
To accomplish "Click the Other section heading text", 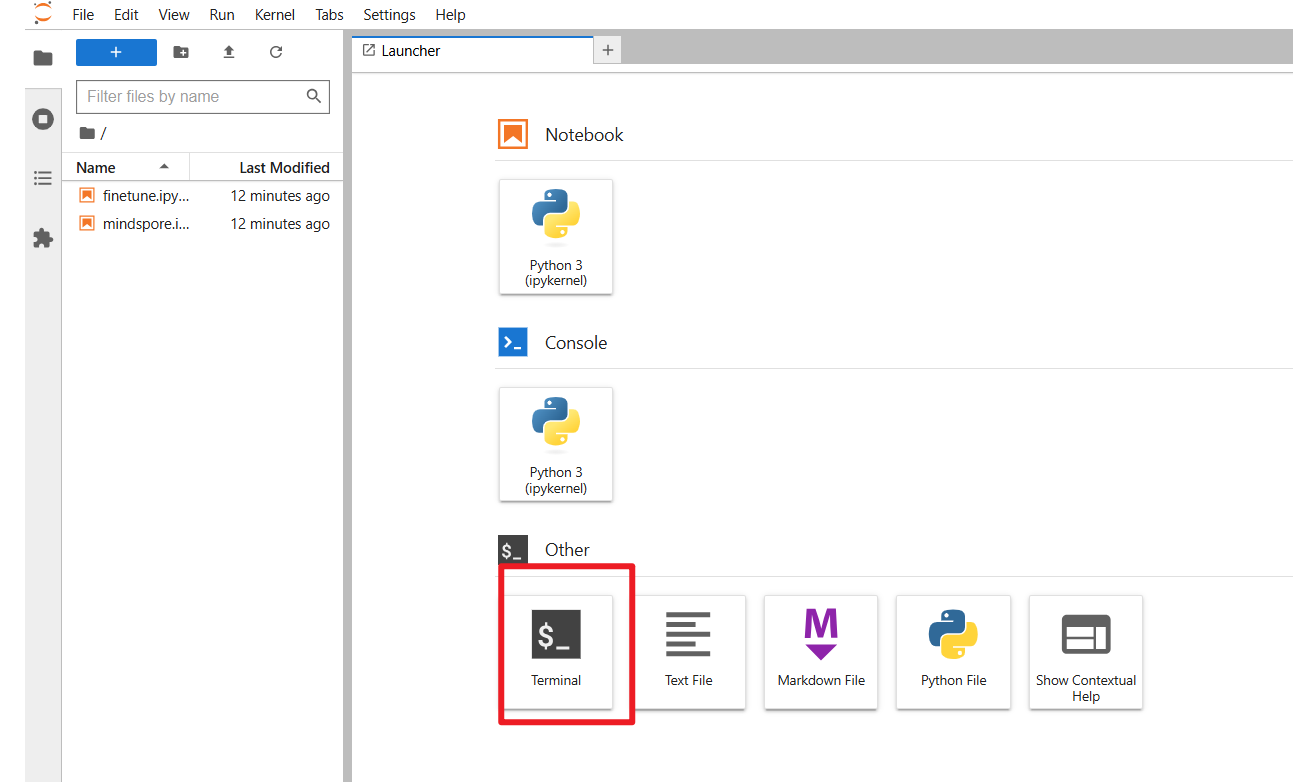I will point(567,550).
